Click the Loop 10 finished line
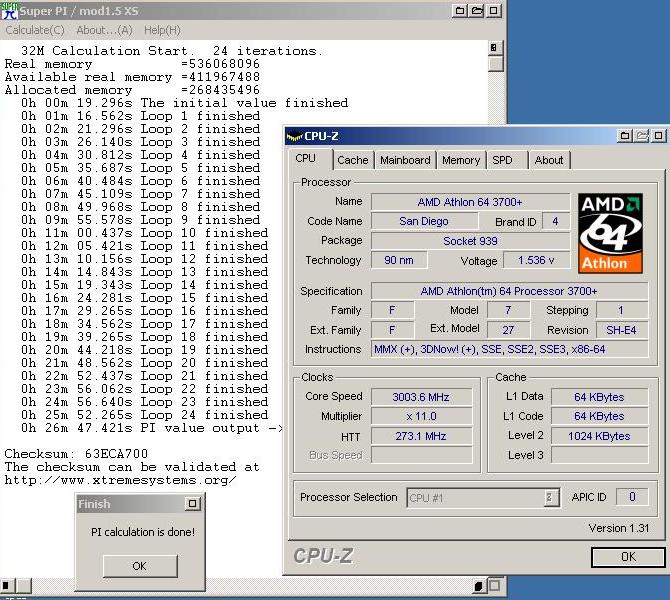The image size is (670, 600). [145, 233]
